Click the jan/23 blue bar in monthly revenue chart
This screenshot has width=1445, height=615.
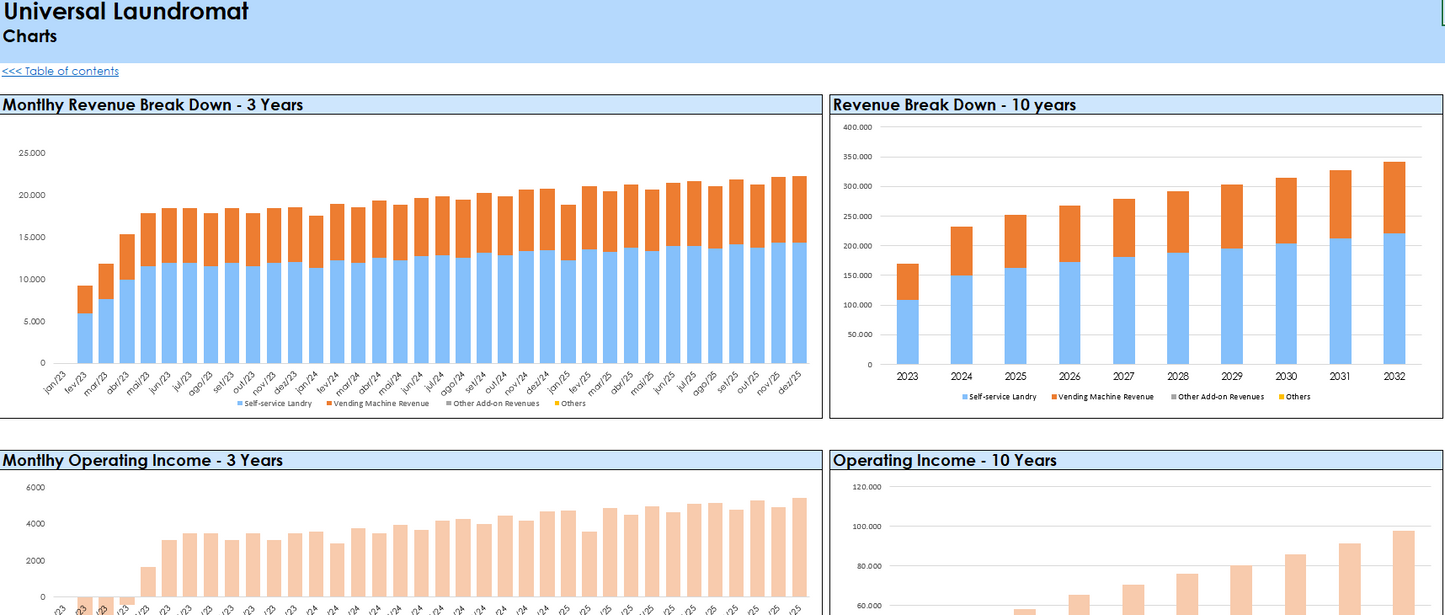coord(85,338)
